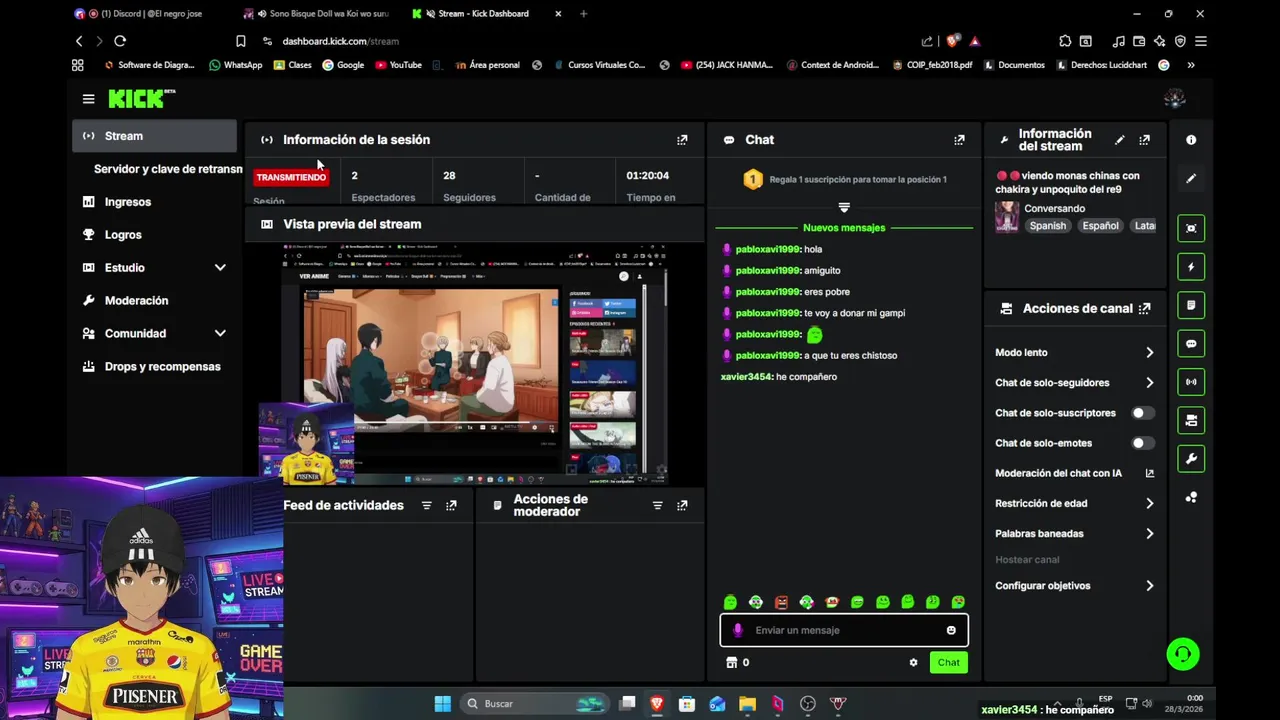The height and width of the screenshot is (720, 1280).
Task: Pop out the Información de la sesión panel
Action: 682,140
